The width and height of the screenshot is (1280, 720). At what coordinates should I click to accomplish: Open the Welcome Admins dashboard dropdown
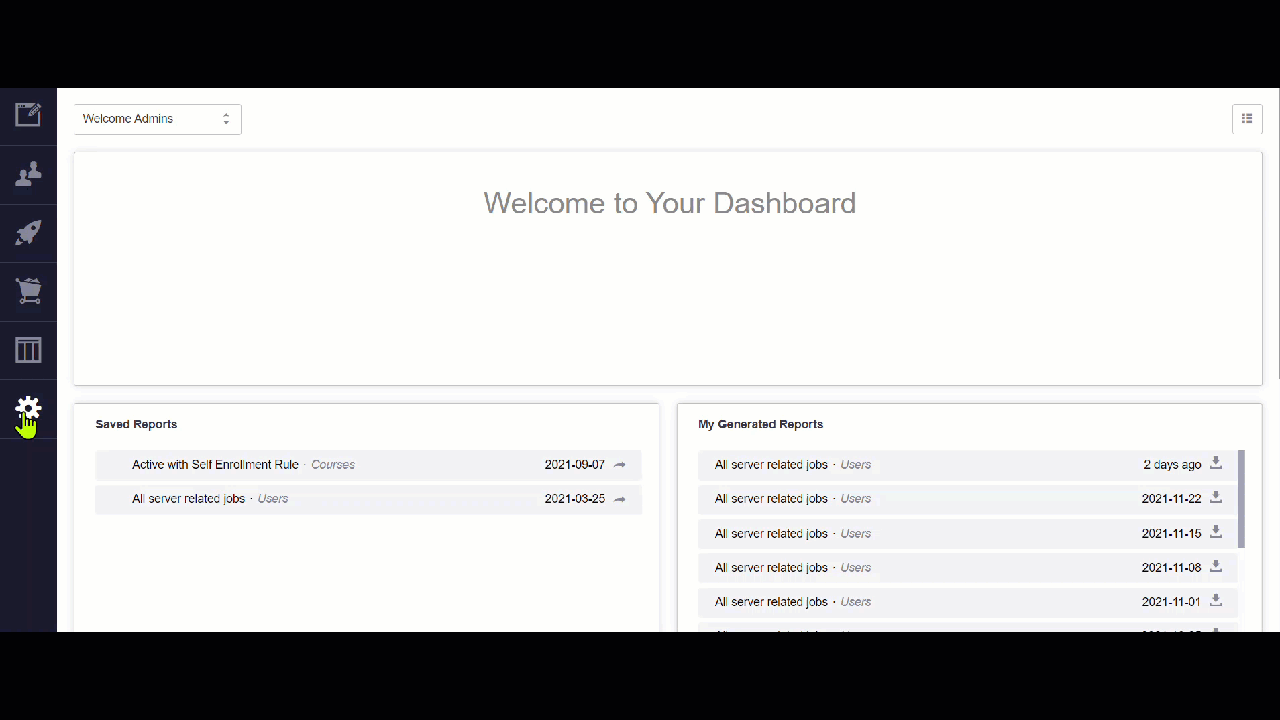(158, 119)
